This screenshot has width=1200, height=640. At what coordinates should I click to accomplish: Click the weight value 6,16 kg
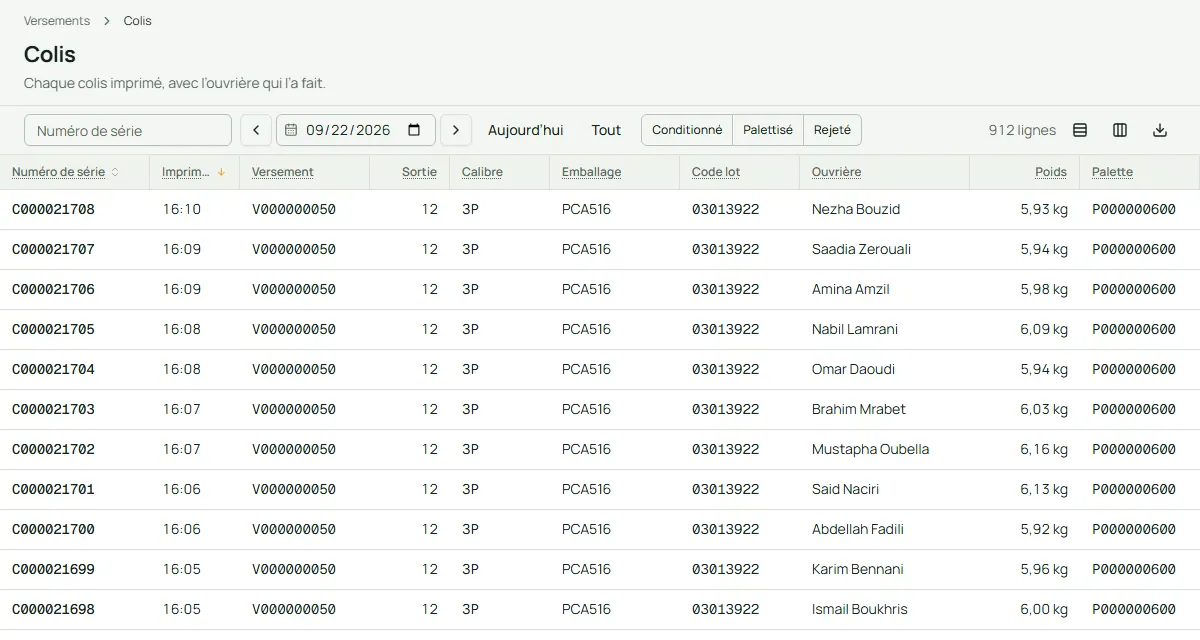point(1044,450)
